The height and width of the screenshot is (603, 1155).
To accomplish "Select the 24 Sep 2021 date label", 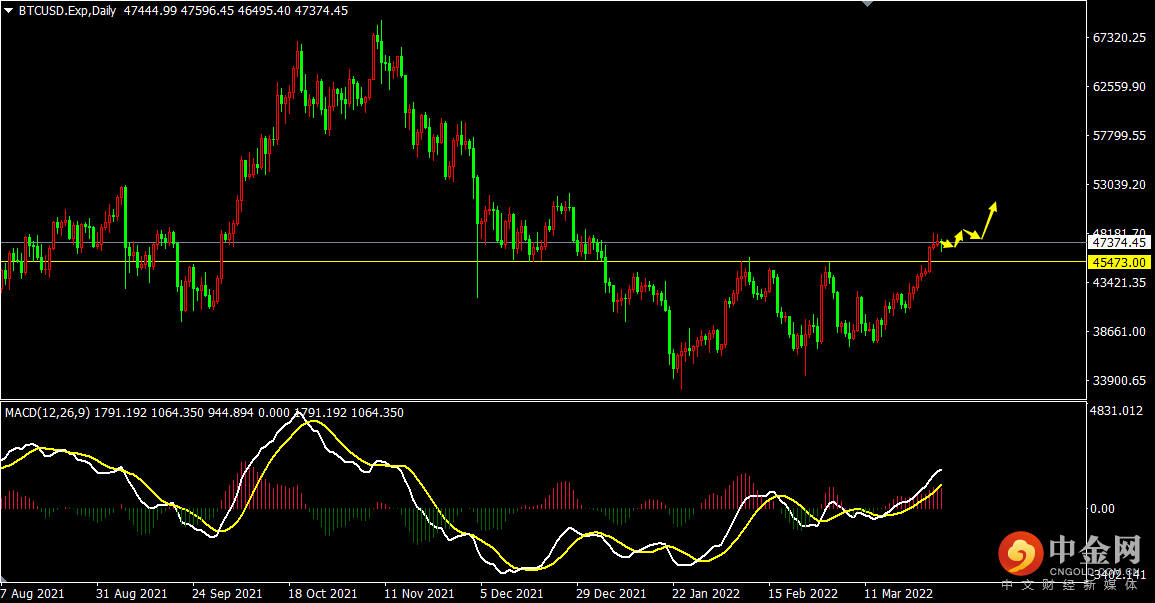I will click(x=227, y=593).
